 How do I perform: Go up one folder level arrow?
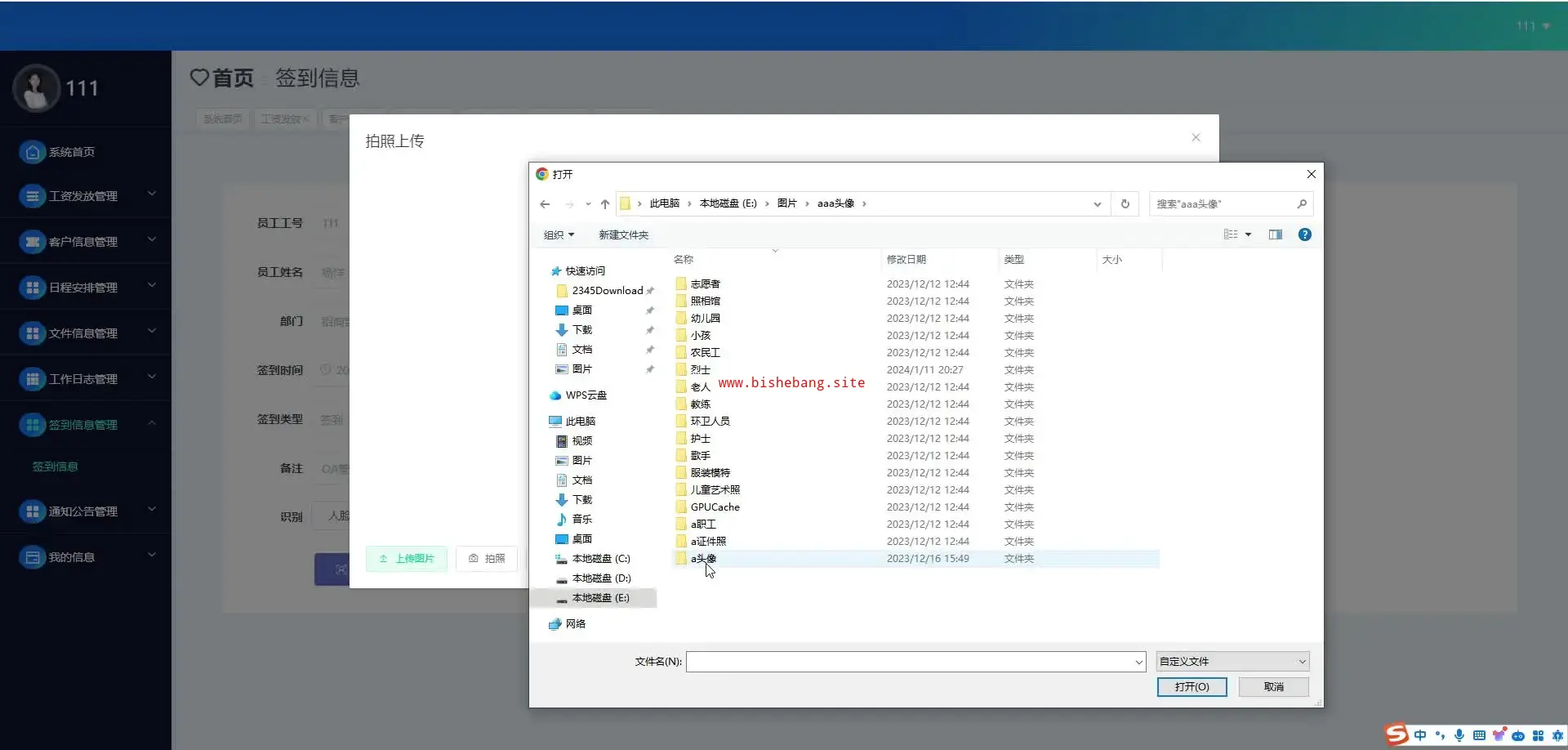604,204
